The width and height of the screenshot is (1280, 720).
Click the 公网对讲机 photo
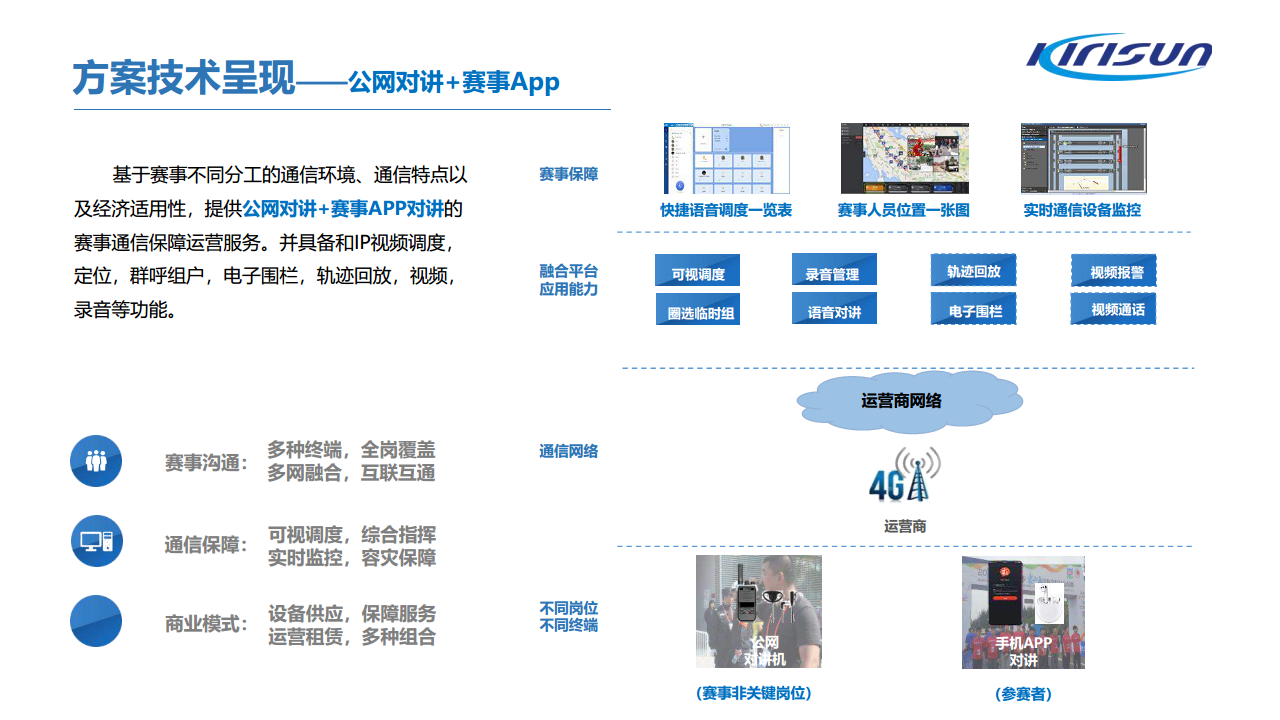pyautogui.click(x=759, y=612)
